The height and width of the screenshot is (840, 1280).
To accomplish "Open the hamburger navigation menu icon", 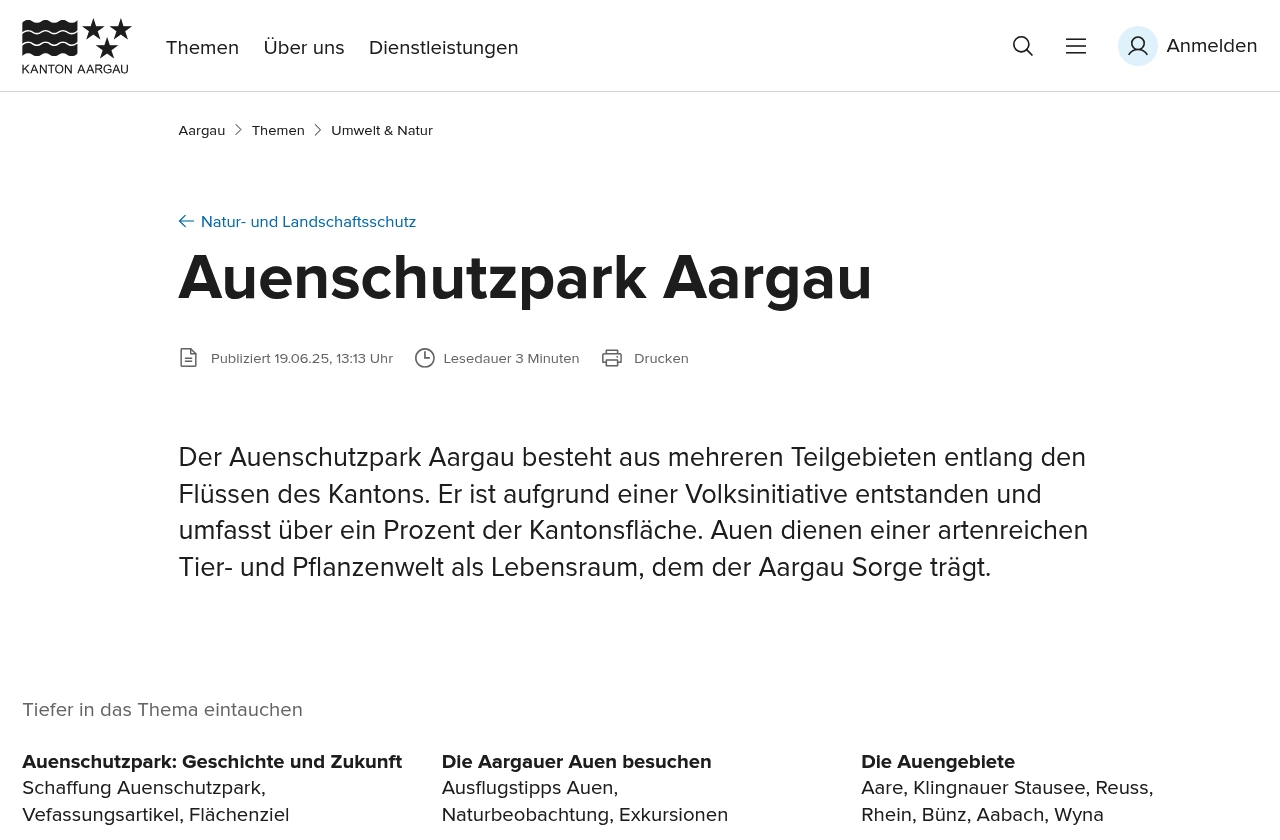I will [1076, 46].
